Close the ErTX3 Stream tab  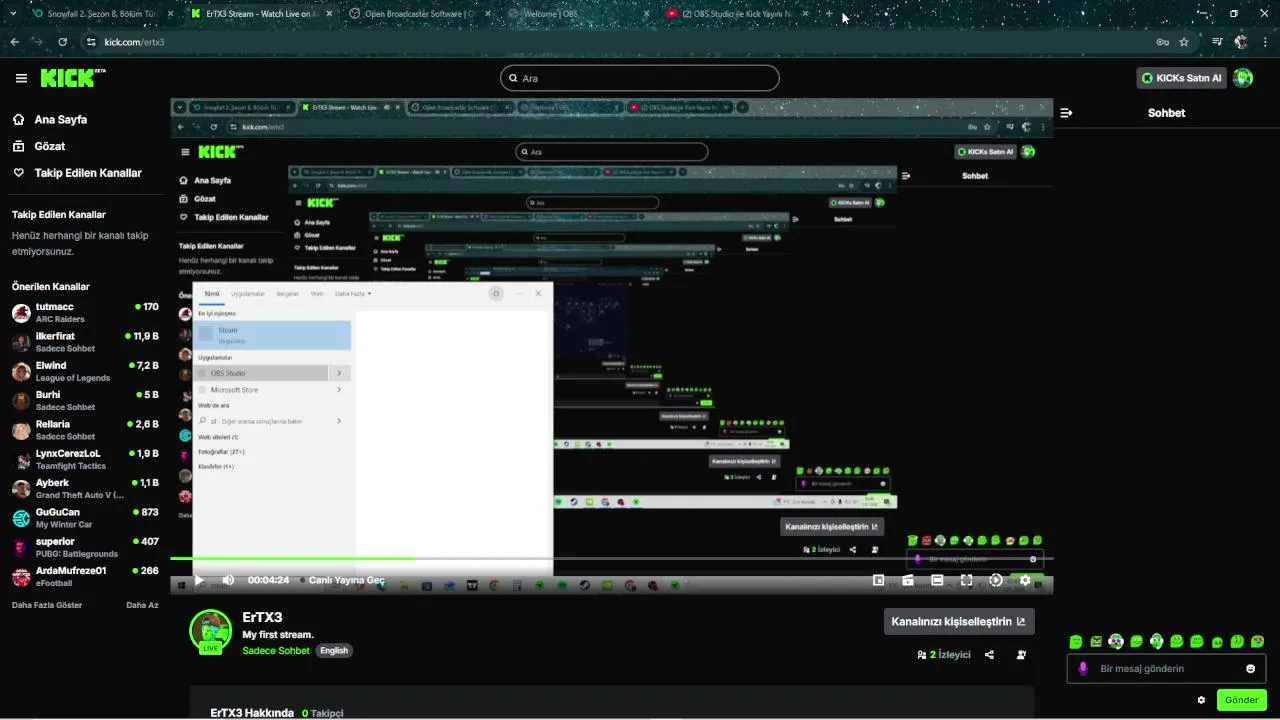[330, 14]
